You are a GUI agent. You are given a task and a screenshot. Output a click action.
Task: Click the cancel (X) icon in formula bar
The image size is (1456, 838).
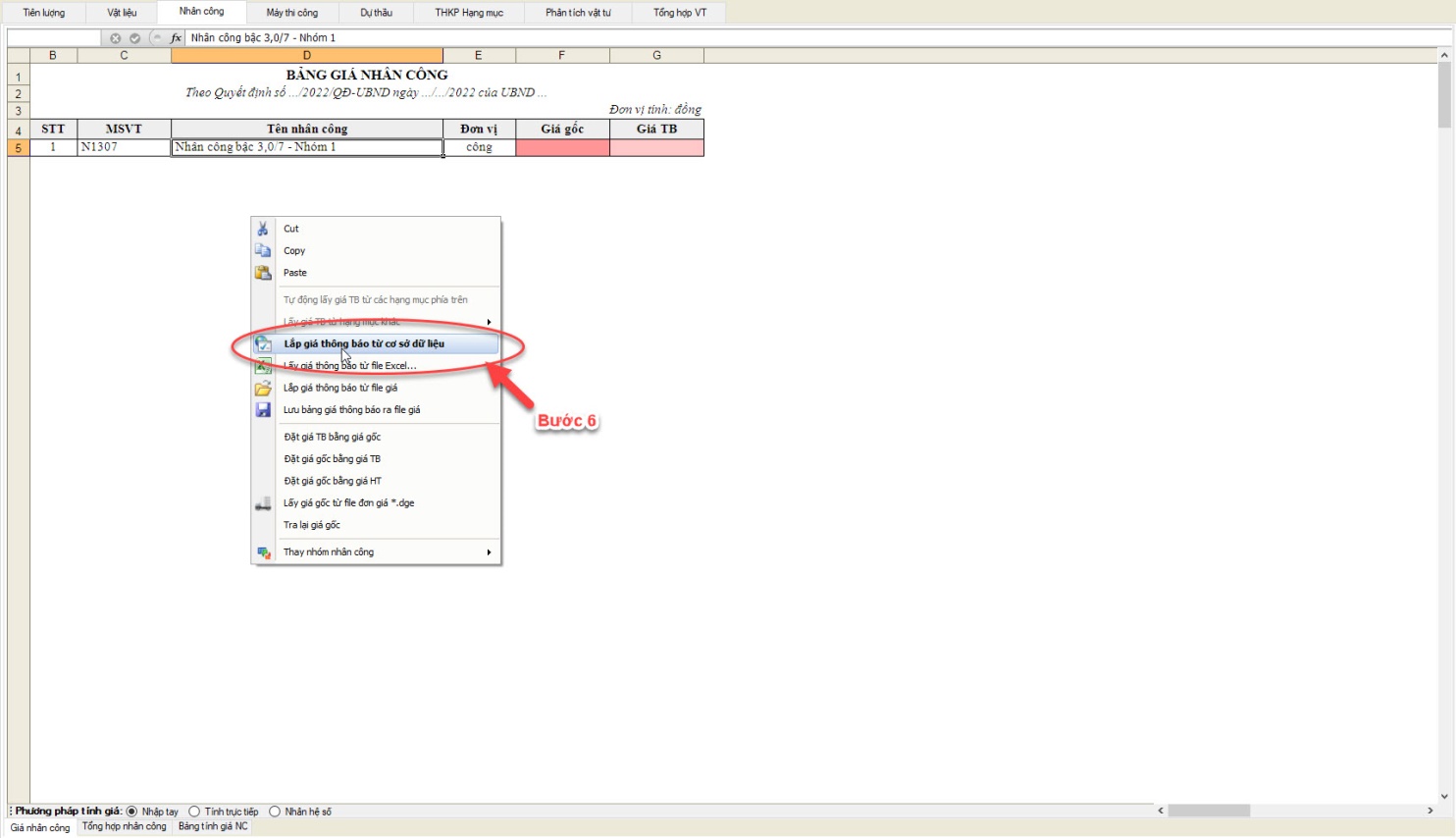115,38
